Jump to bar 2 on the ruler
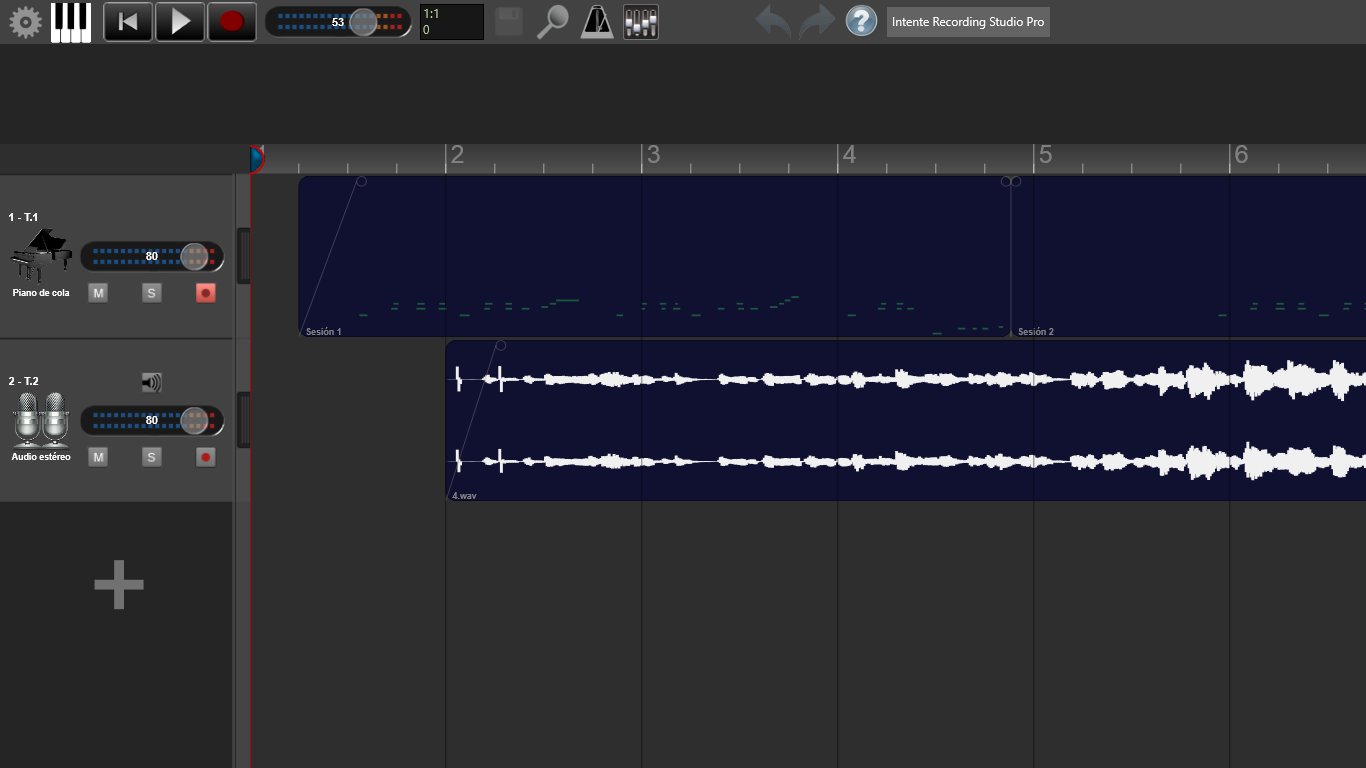1366x768 pixels. pyautogui.click(x=457, y=155)
